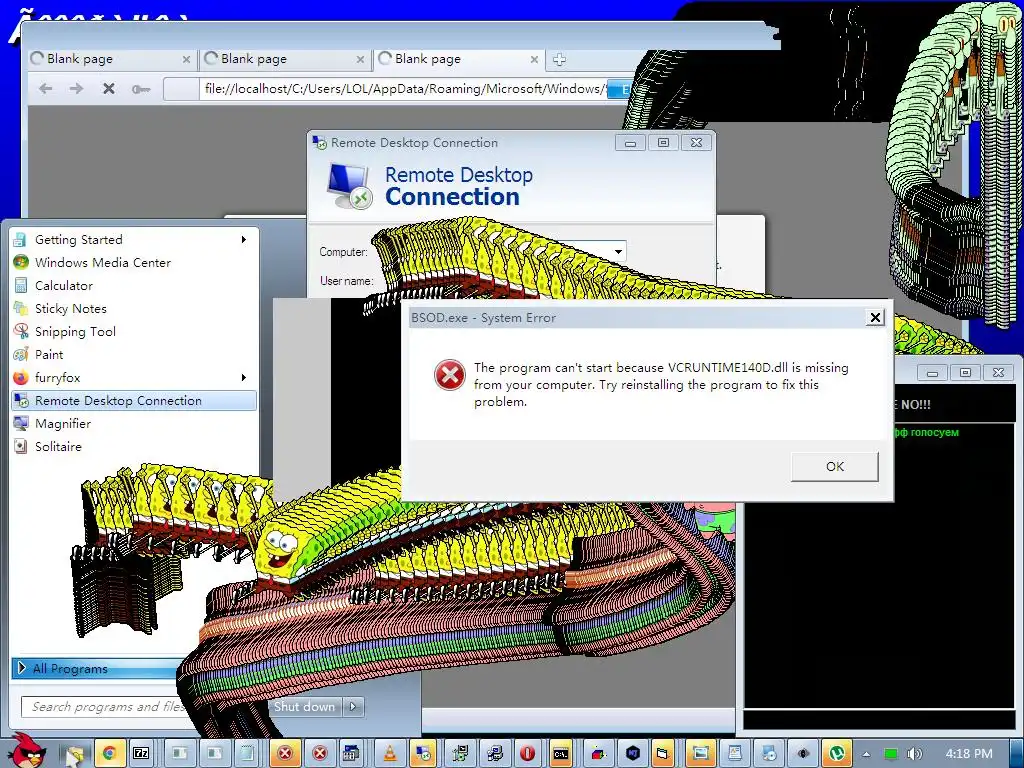The width and height of the screenshot is (1024, 768).
Task: Open Google Chrome from the taskbar
Action: pyautogui.click(x=110, y=754)
